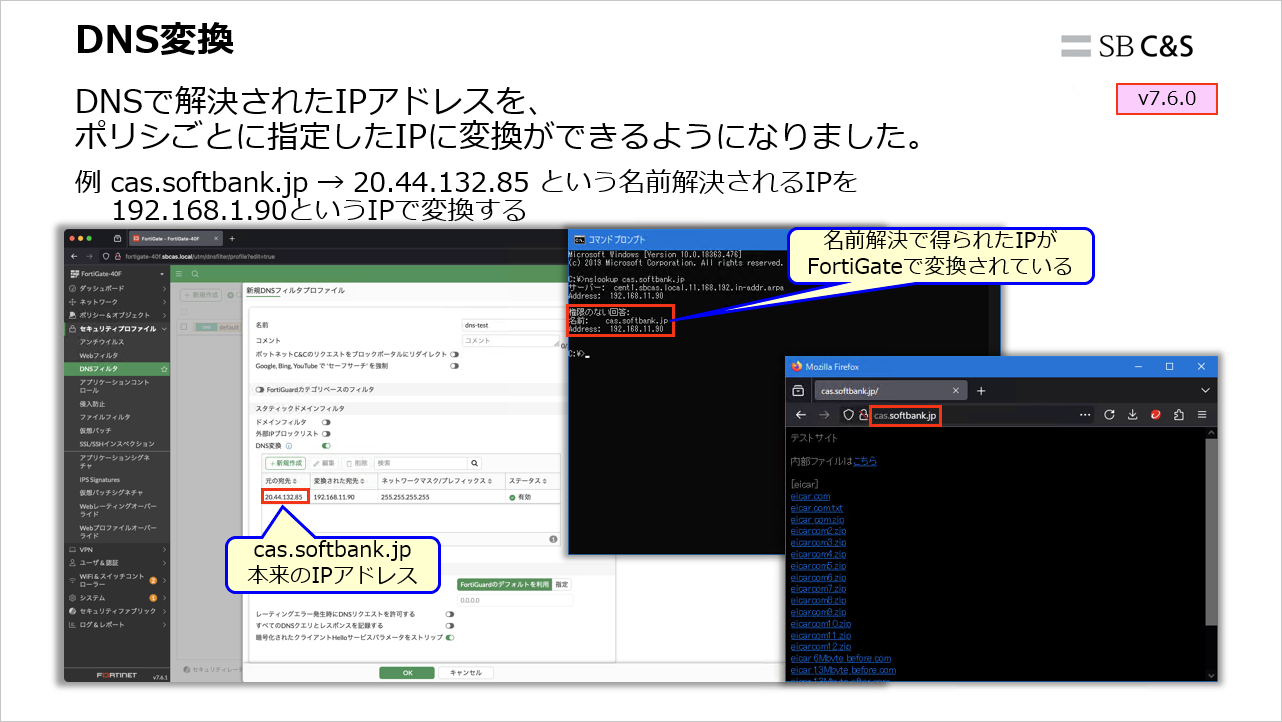Go back in the FortiGate browser window
1282x722 pixels.
(75, 256)
